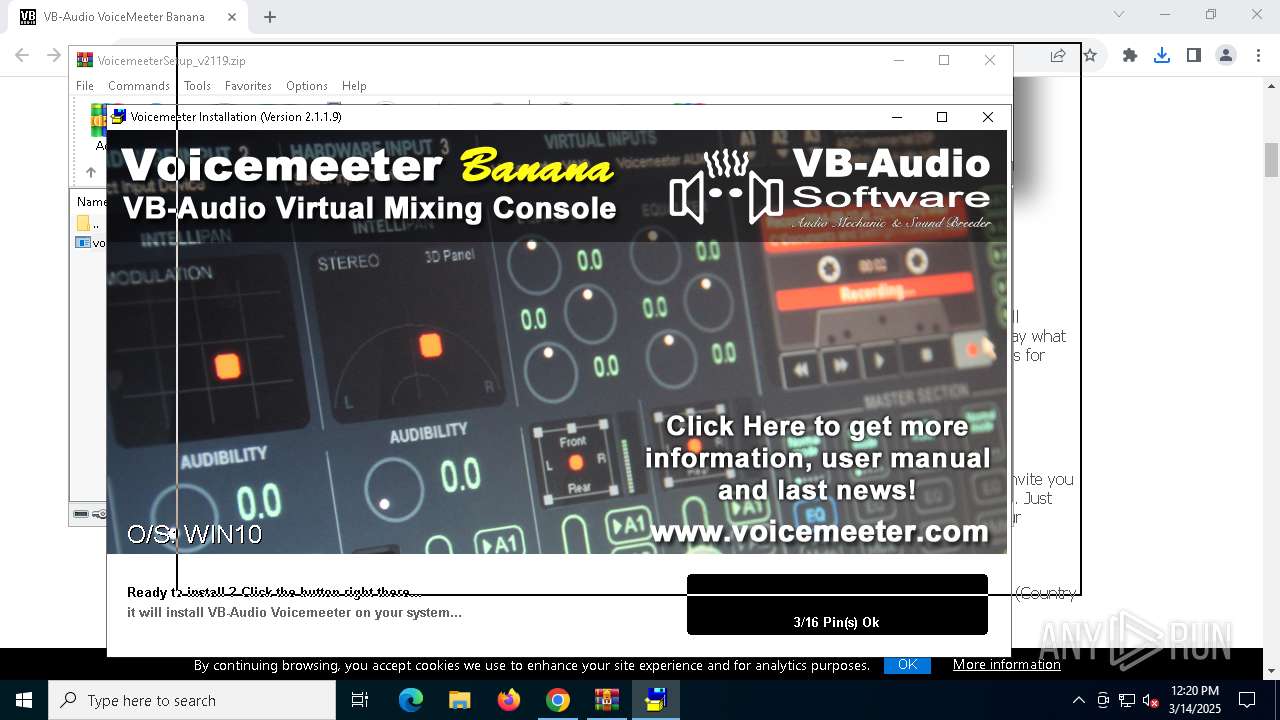Close the Voicemeeter Installation window
Image resolution: width=1280 pixels, height=720 pixels.
point(988,117)
